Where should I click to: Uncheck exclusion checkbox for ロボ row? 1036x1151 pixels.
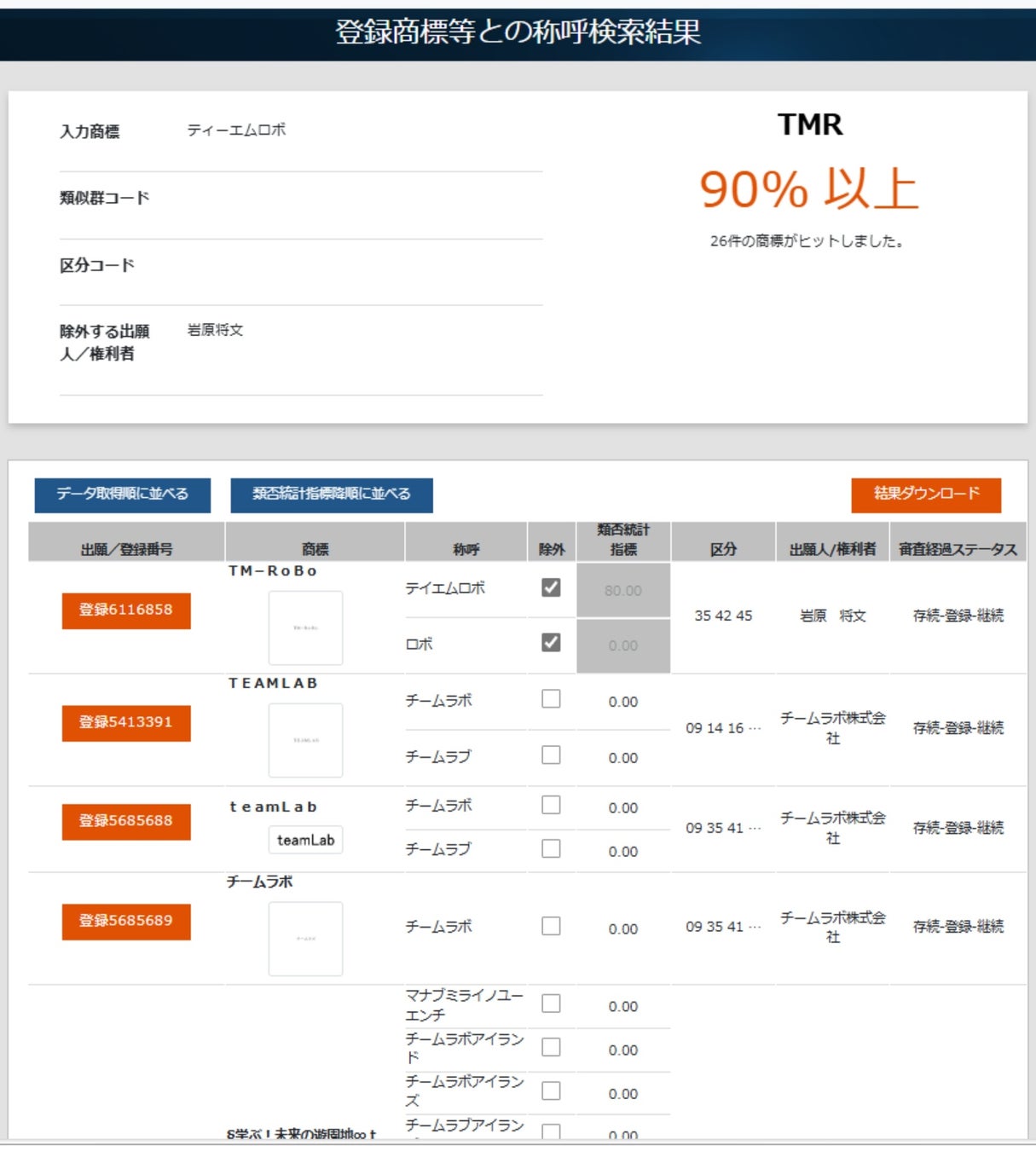pos(551,643)
